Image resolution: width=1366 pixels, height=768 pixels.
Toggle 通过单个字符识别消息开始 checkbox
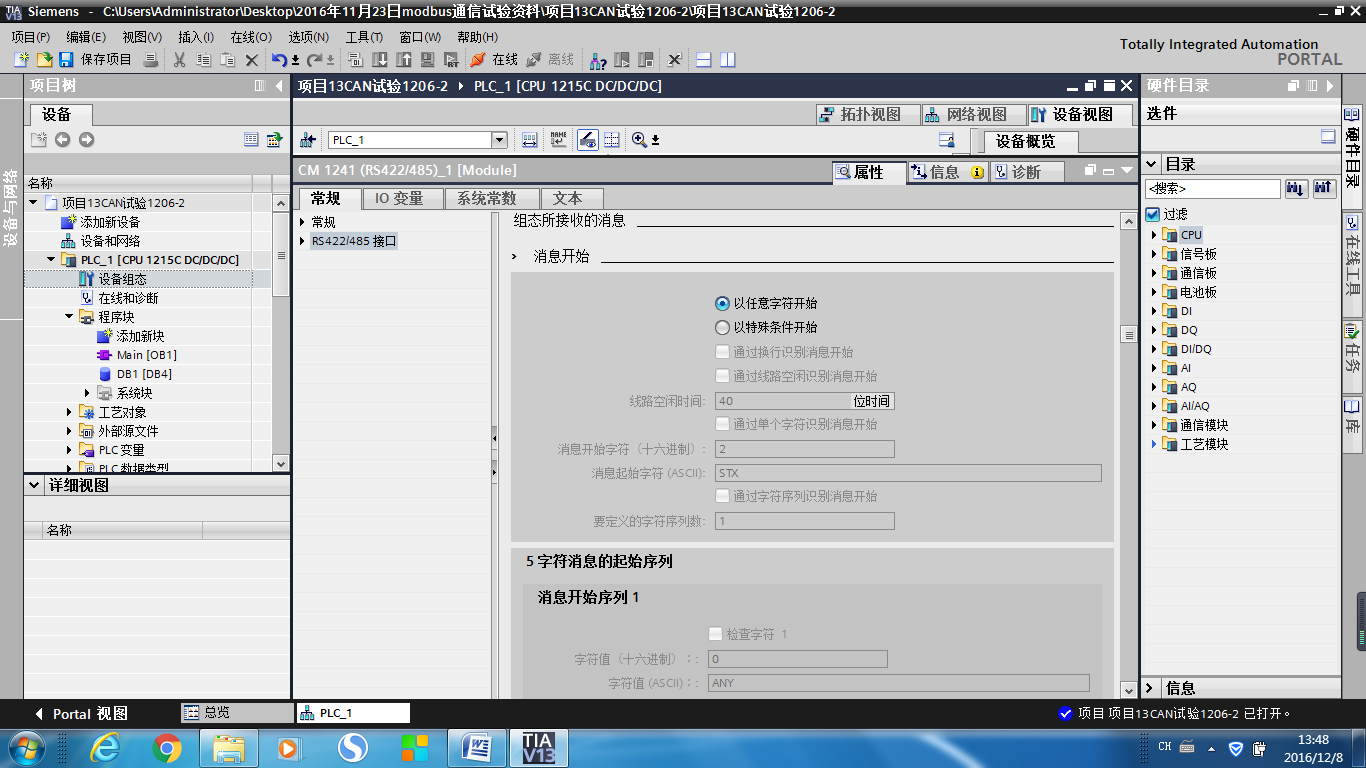click(723, 424)
